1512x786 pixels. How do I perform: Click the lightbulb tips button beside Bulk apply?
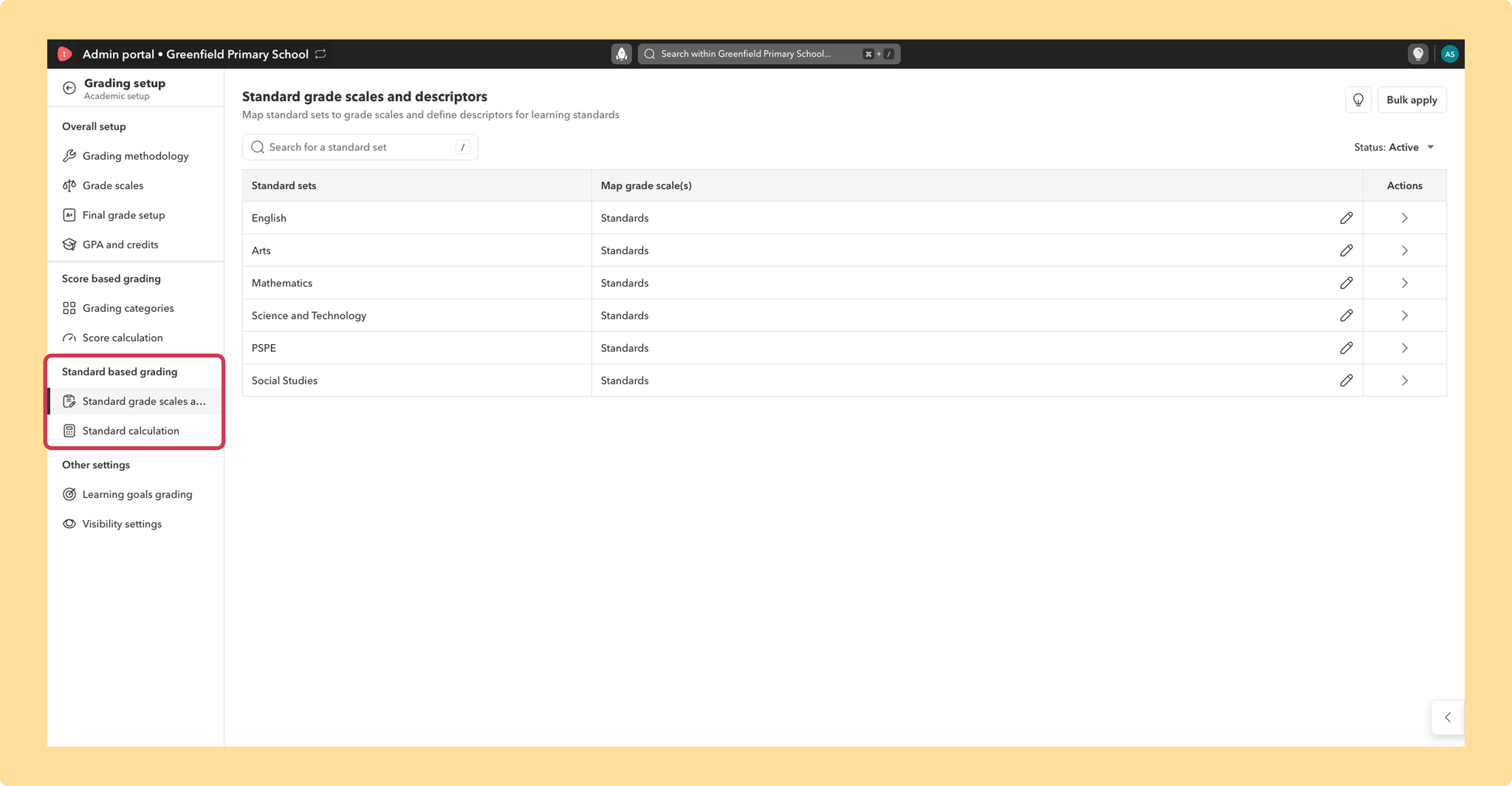1358,100
